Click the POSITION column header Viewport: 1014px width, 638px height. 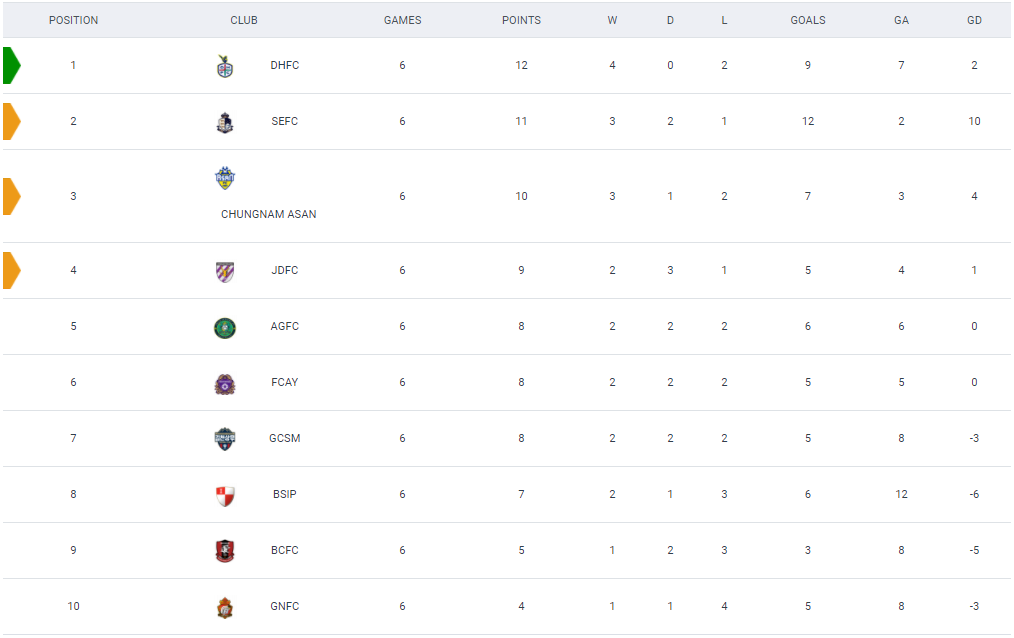point(74,20)
